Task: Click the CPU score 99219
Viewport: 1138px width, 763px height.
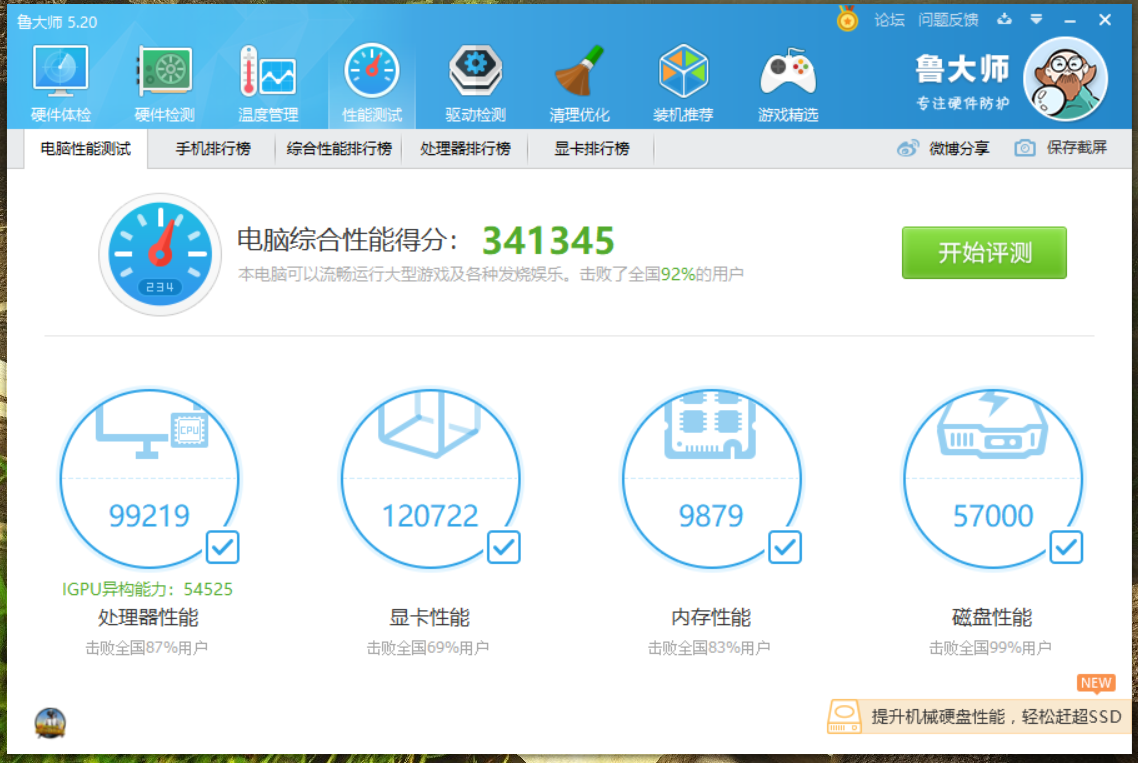Action: pyautogui.click(x=149, y=515)
